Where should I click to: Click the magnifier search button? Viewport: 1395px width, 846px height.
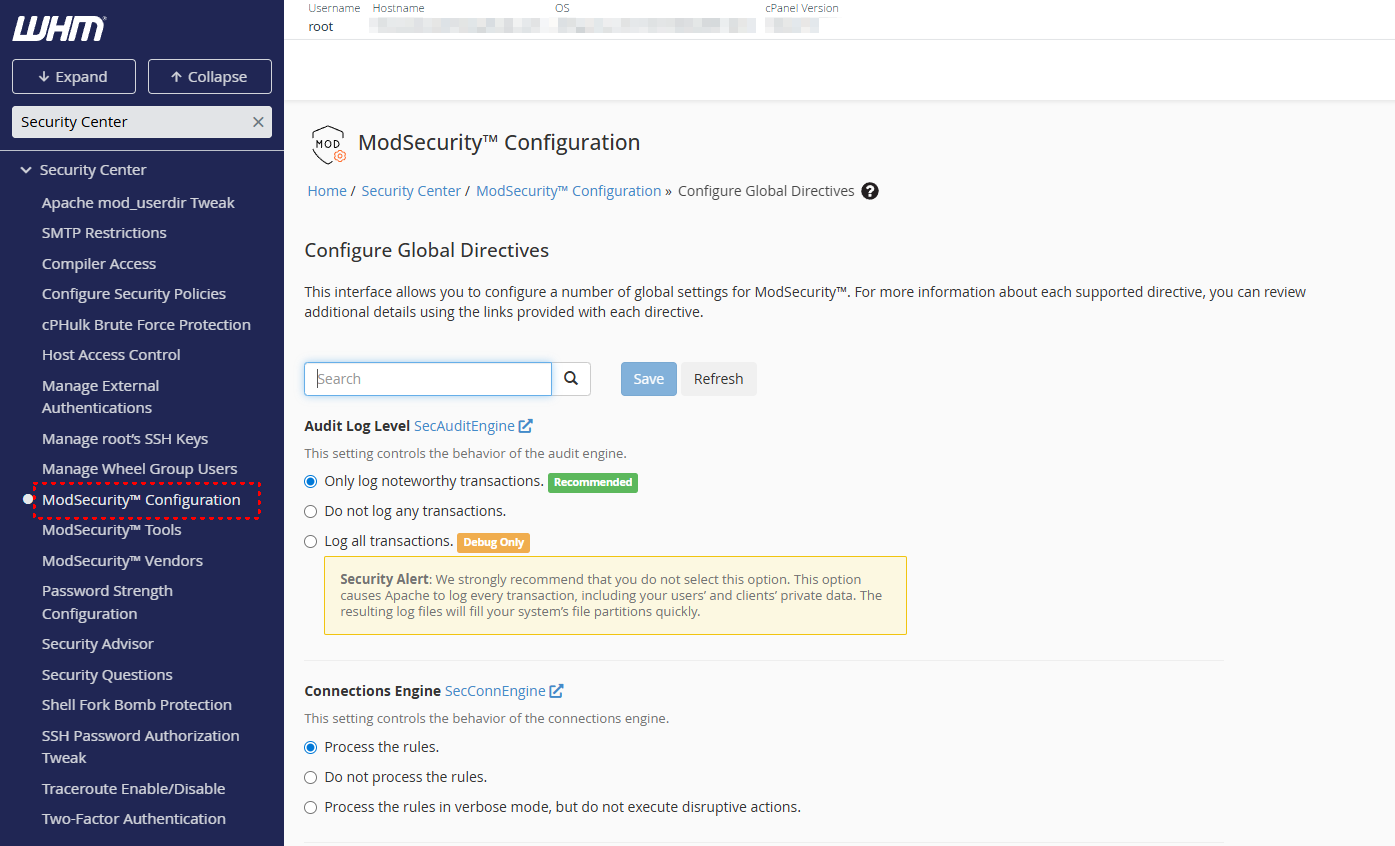[571, 379]
